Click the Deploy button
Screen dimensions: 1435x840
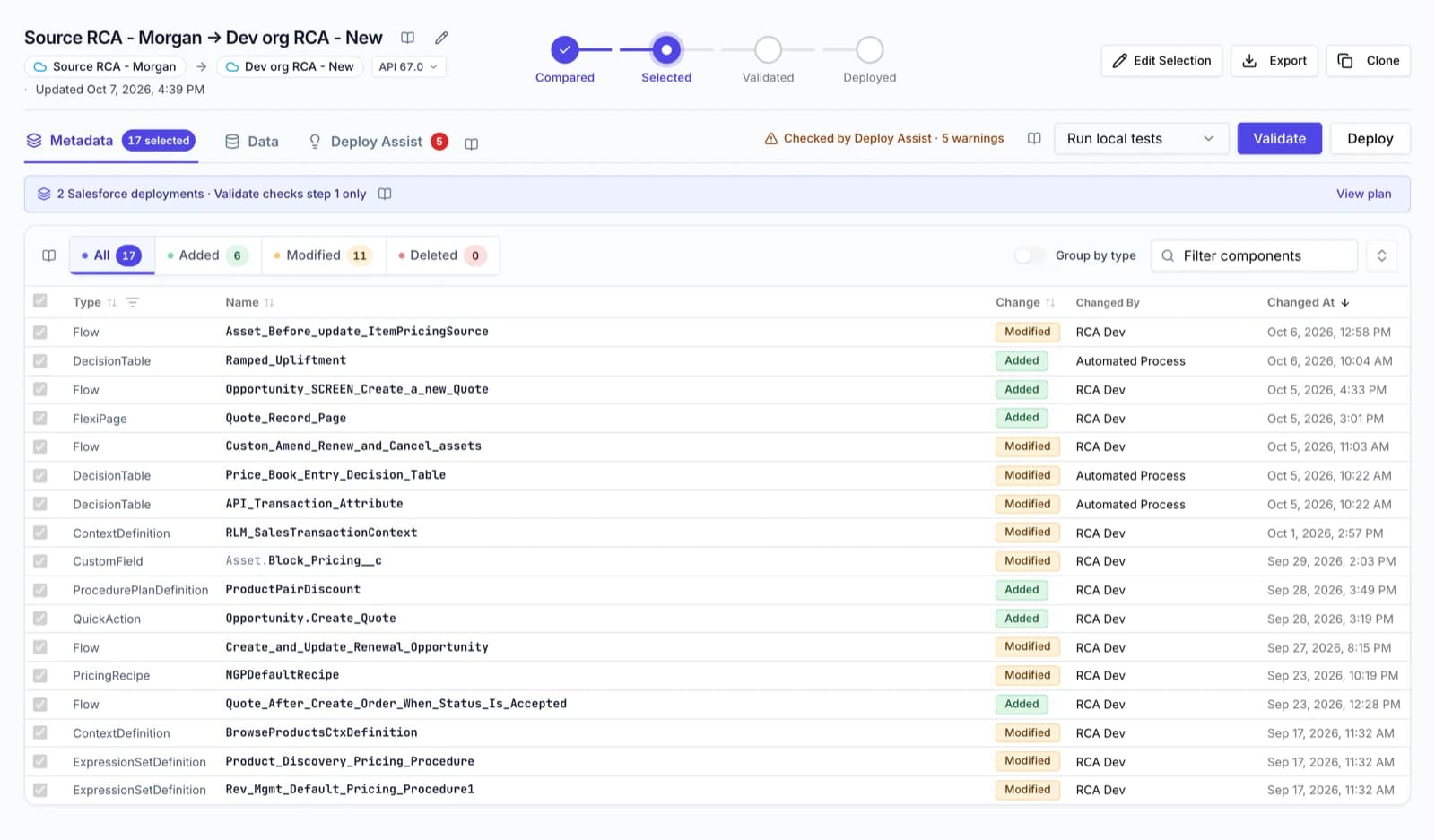point(1370,139)
